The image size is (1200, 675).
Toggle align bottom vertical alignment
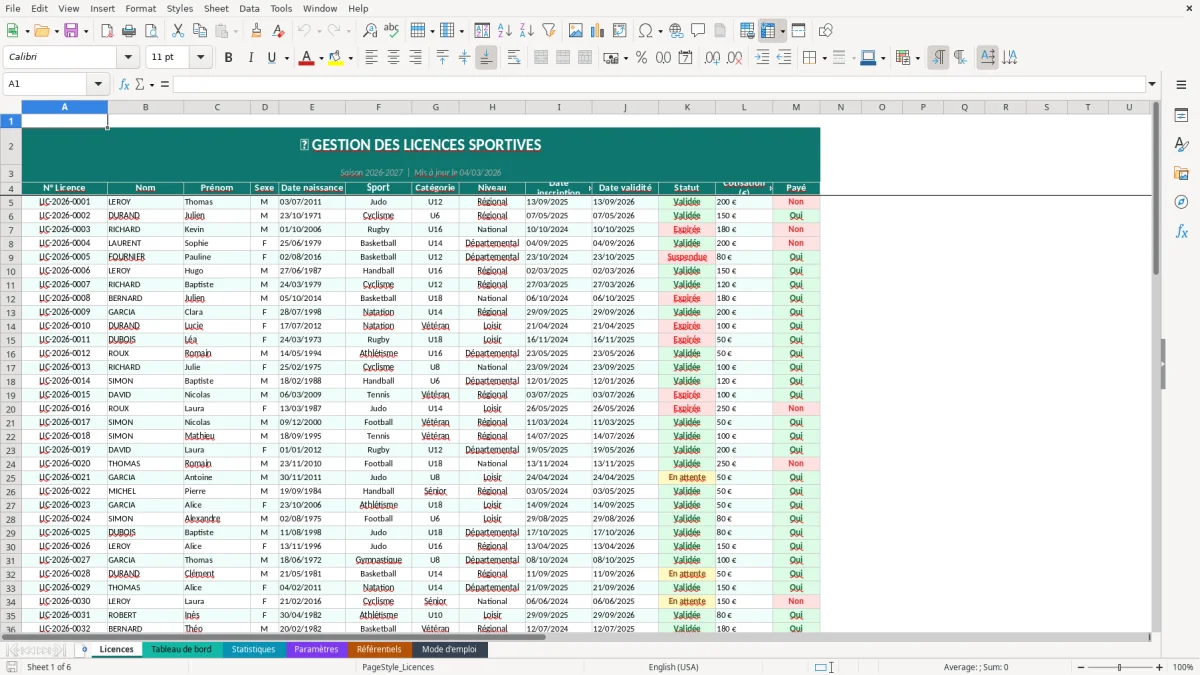pos(486,58)
